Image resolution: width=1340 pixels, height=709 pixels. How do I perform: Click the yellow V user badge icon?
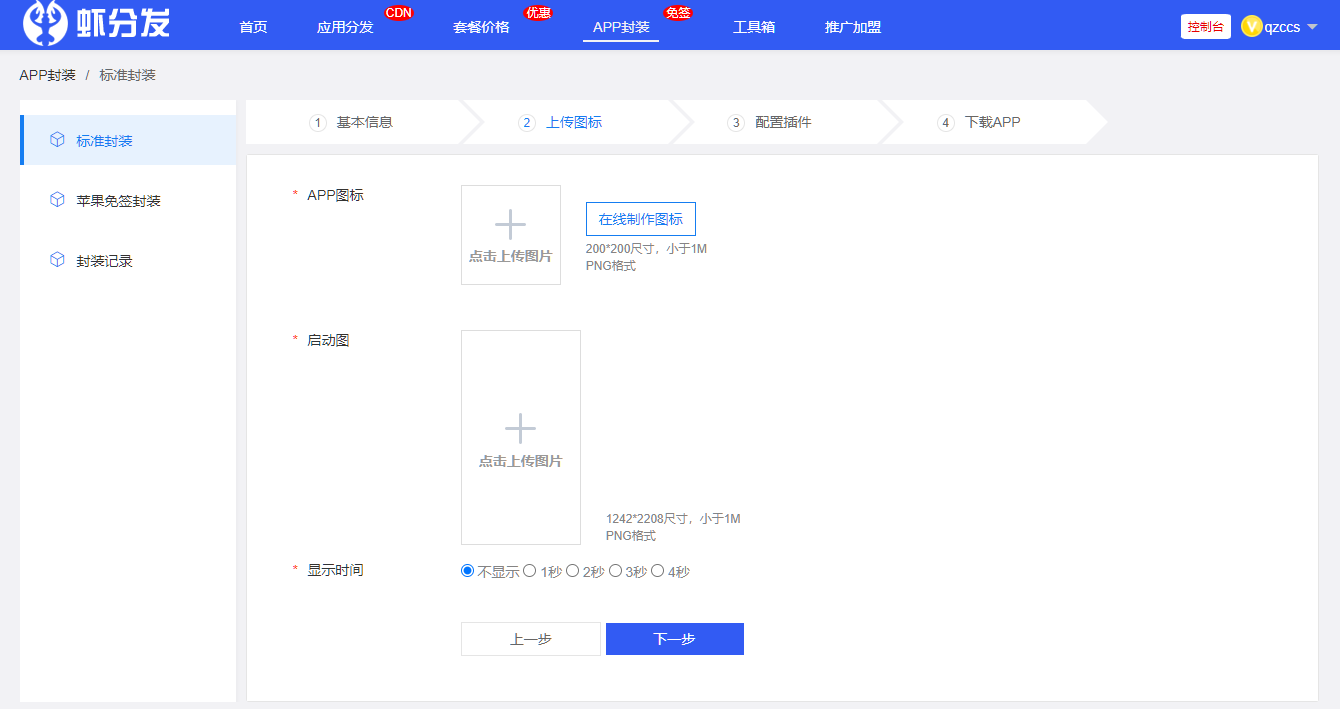pos(1251,27)
